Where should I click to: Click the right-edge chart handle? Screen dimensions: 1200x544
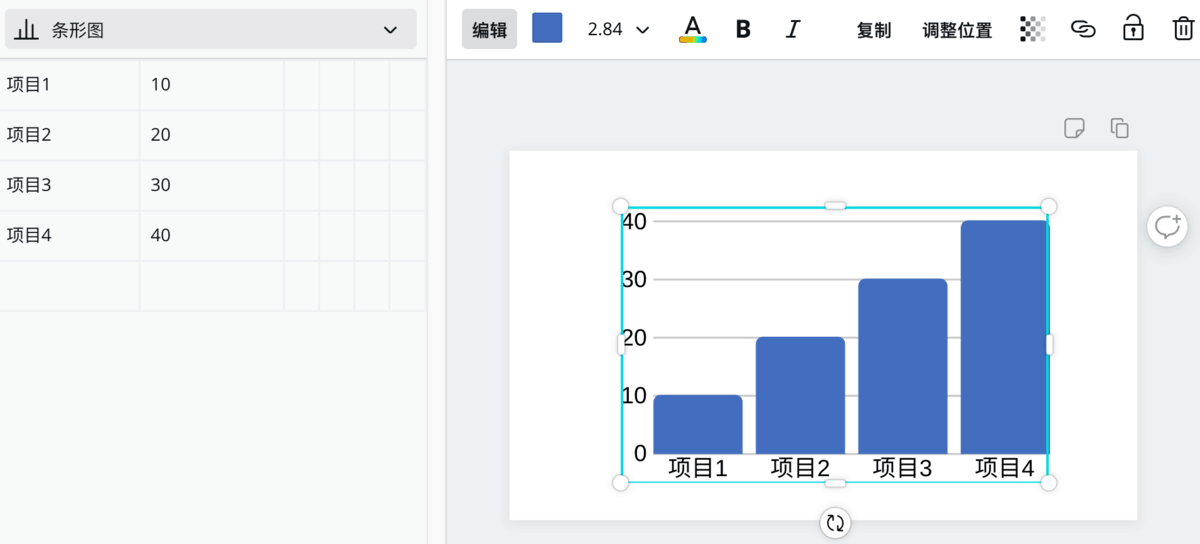coord(1049,344)
